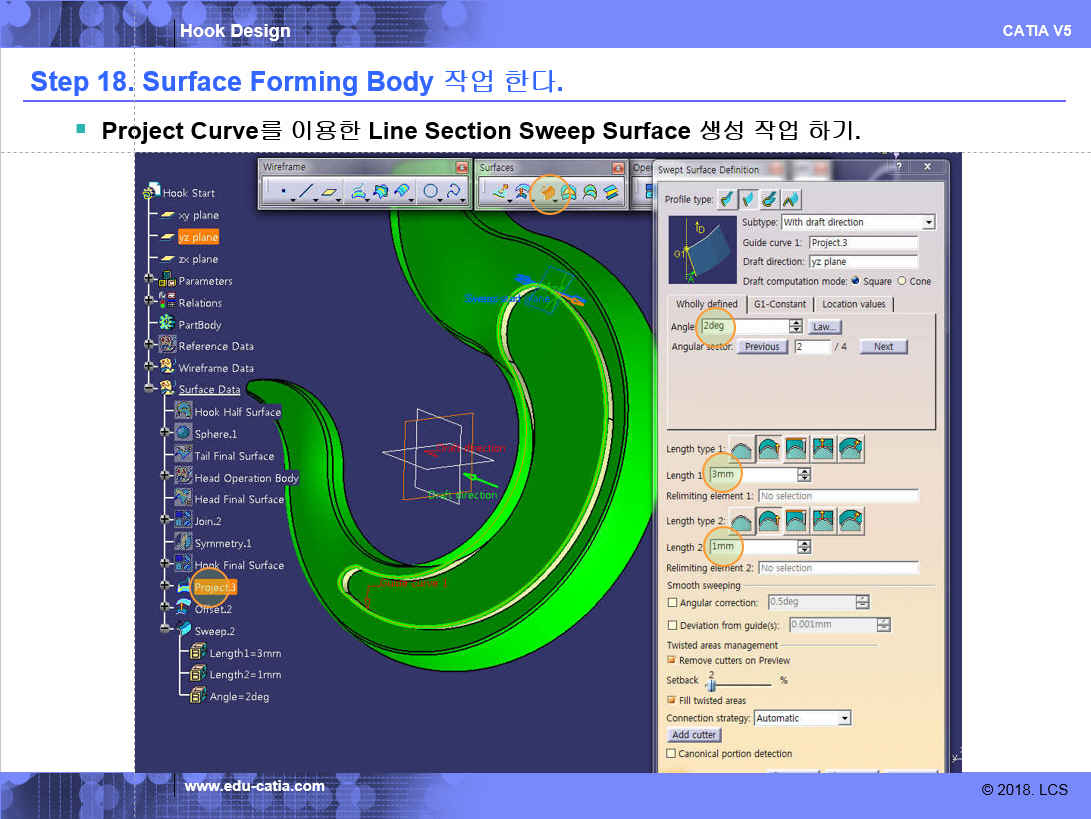Choose the Line profile type icon

(x=748, y=199)
